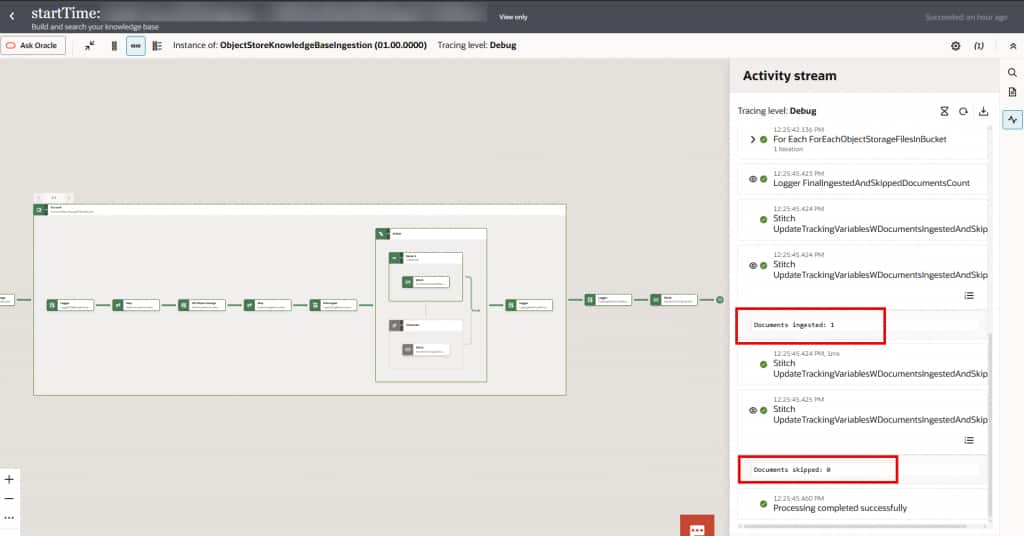Select the vertical layout icon
Image resolution: width=1024 pixels, height=536 pixels.
click(114, 46)
